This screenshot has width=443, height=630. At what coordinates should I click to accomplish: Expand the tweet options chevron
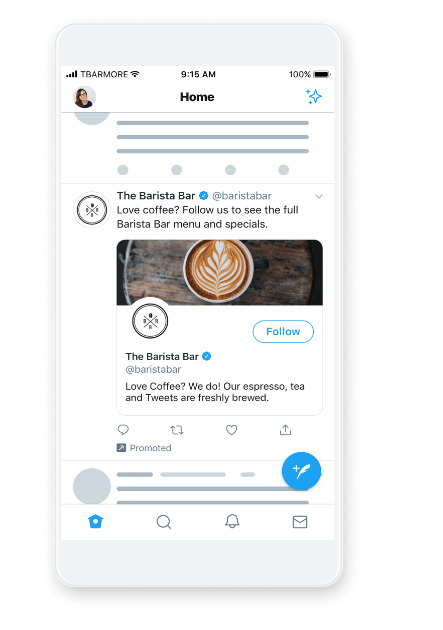[319, 196]
